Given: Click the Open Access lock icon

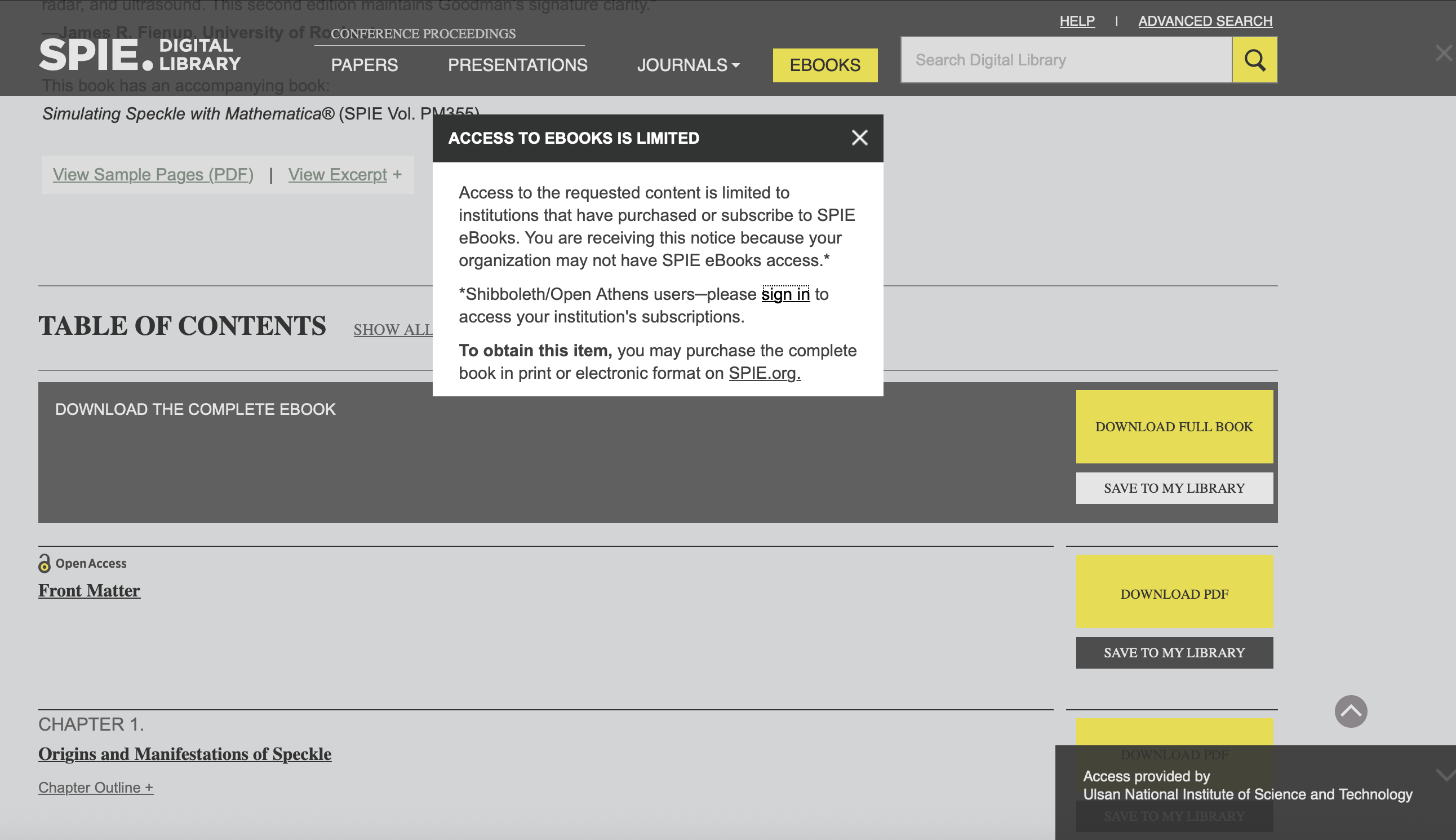Looking at the screenshot, I should tap(45, 563).
